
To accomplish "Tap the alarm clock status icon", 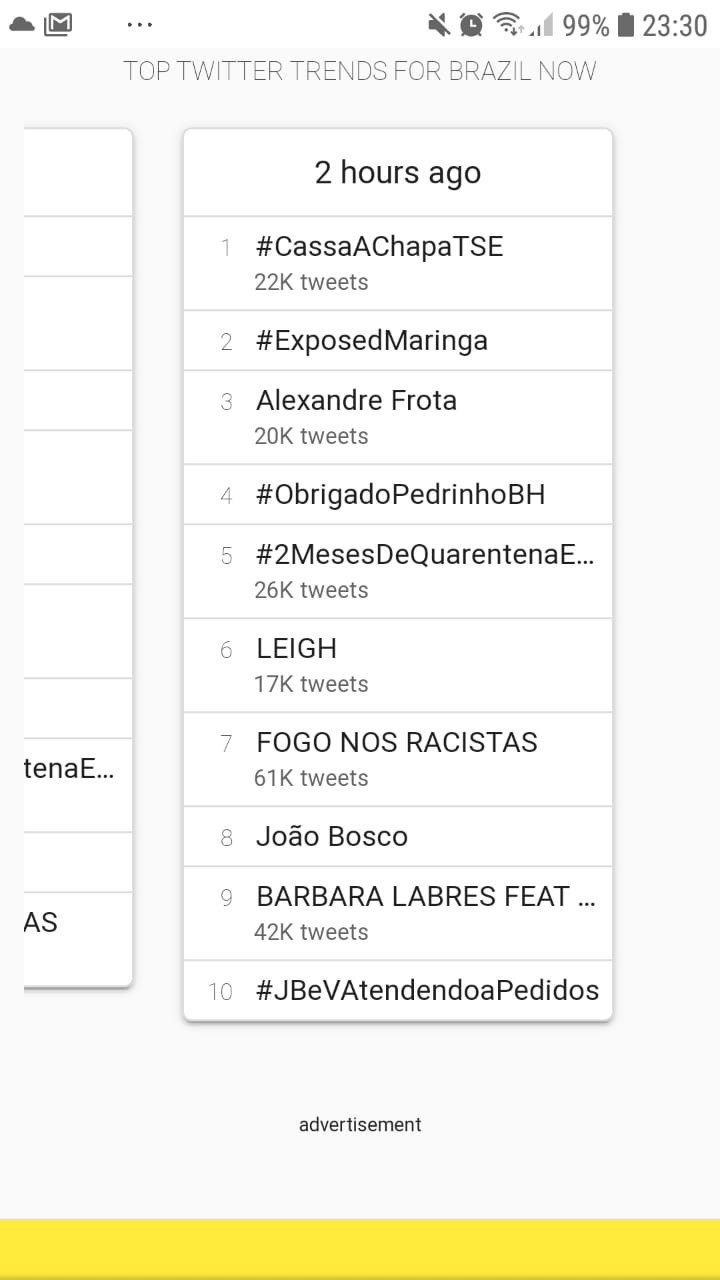I will click(x=472, y=25).
